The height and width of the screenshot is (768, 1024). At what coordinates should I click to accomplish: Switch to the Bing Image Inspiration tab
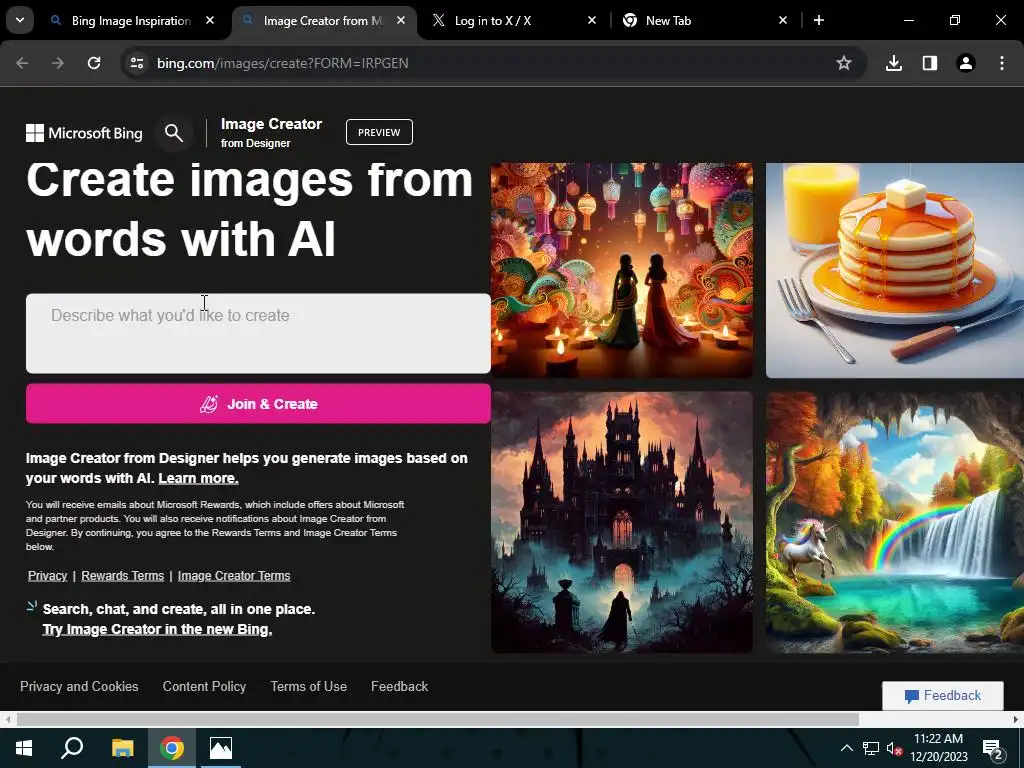[x=131, y=21]
